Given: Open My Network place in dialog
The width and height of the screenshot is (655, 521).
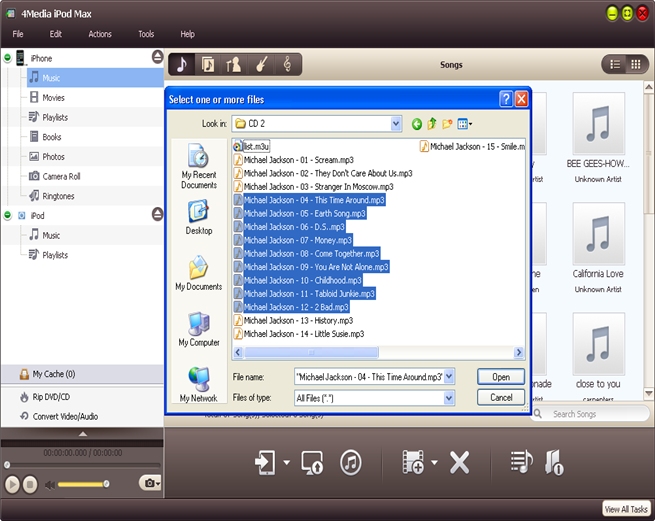Looking at the screenshot, I should coord(199,385).
